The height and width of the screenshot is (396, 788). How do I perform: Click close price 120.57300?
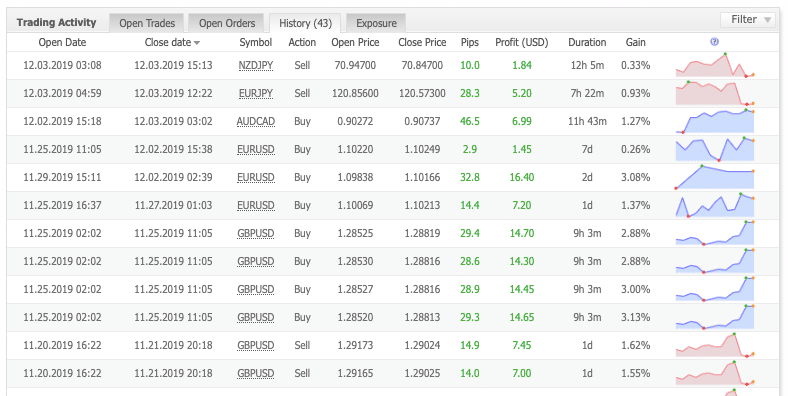[422, 93]
